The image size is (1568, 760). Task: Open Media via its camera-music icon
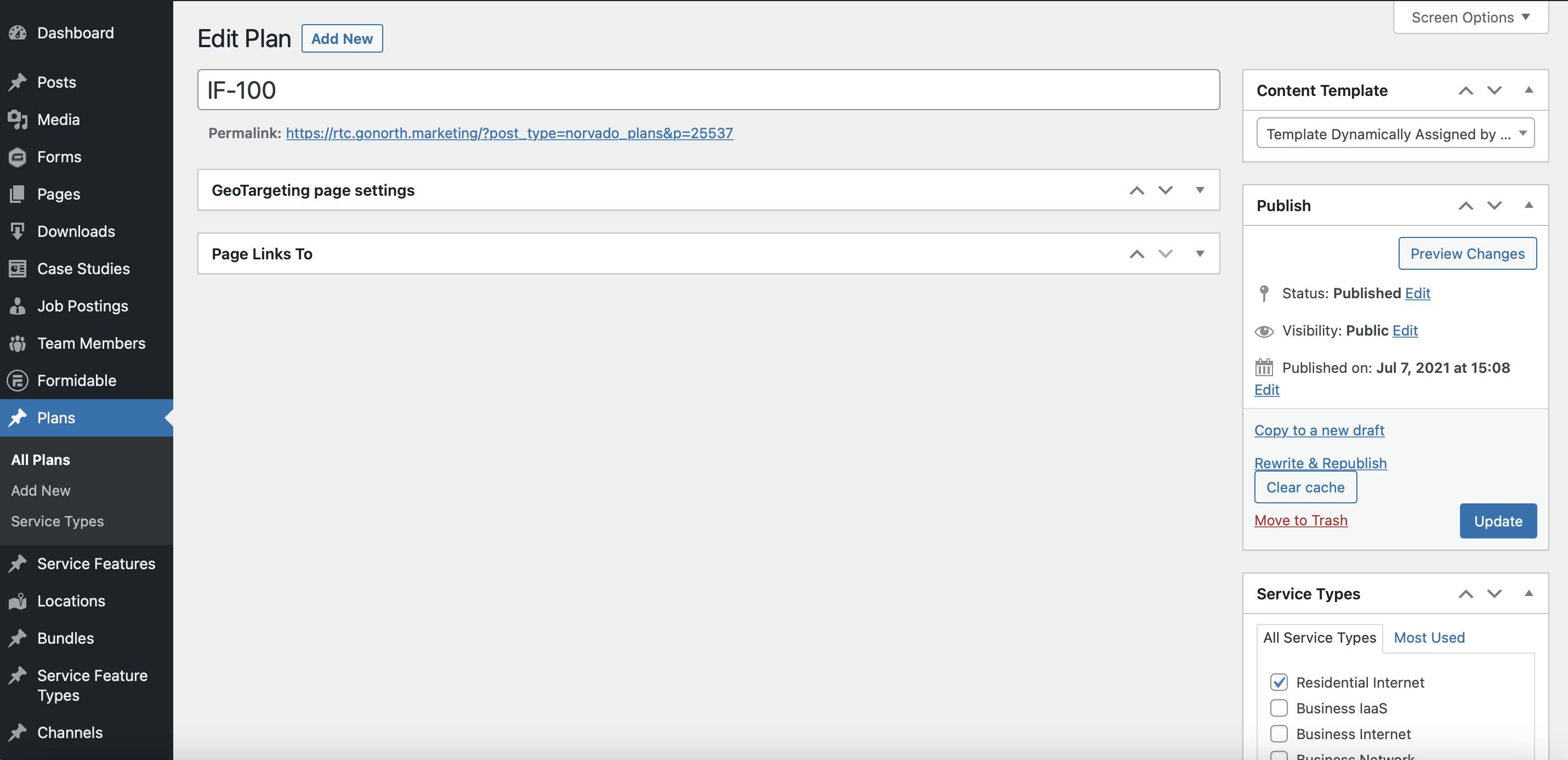[x=18, y=120]
